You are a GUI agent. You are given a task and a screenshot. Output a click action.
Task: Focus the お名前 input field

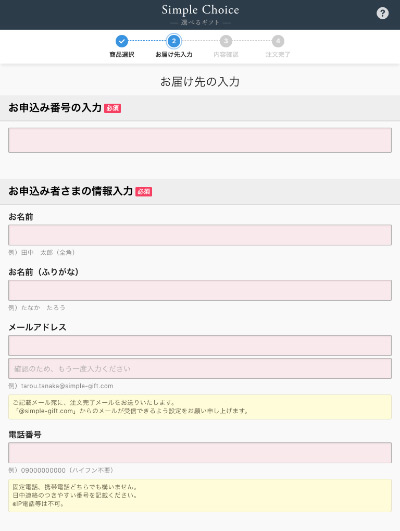[200, 235]
